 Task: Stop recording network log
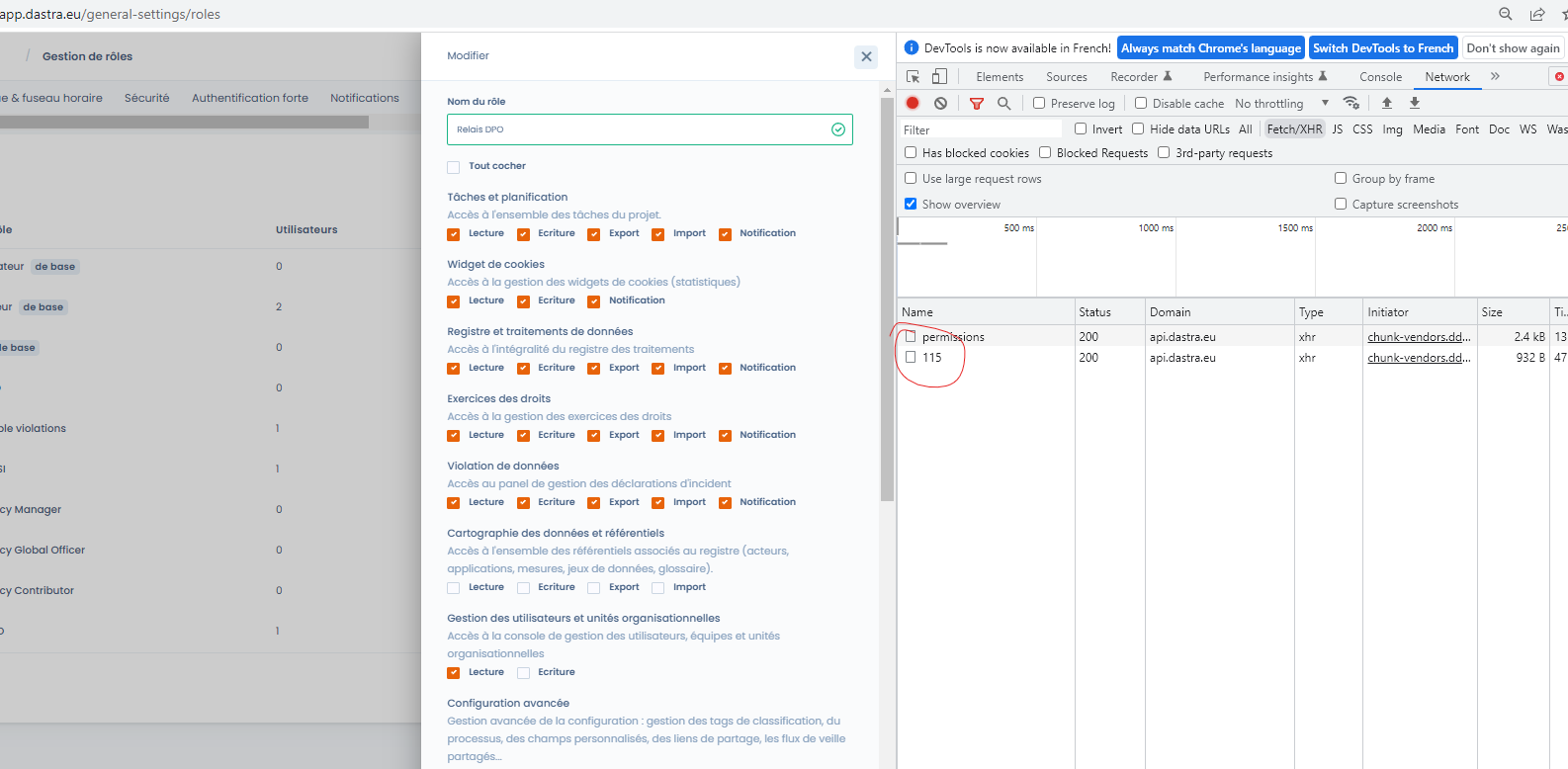pos(913,103)
